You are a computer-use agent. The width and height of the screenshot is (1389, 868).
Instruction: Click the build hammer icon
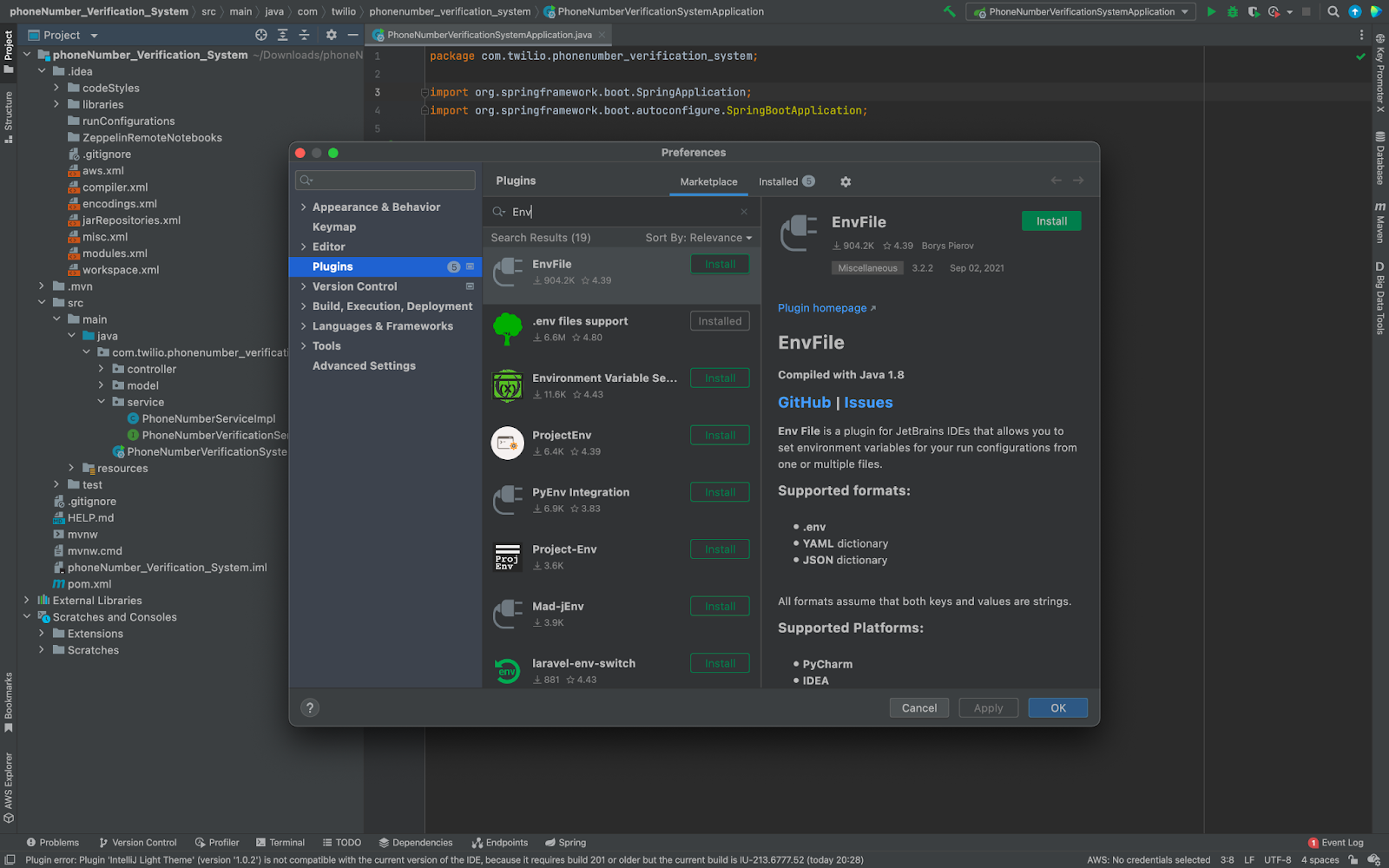(x=949, y=11)
